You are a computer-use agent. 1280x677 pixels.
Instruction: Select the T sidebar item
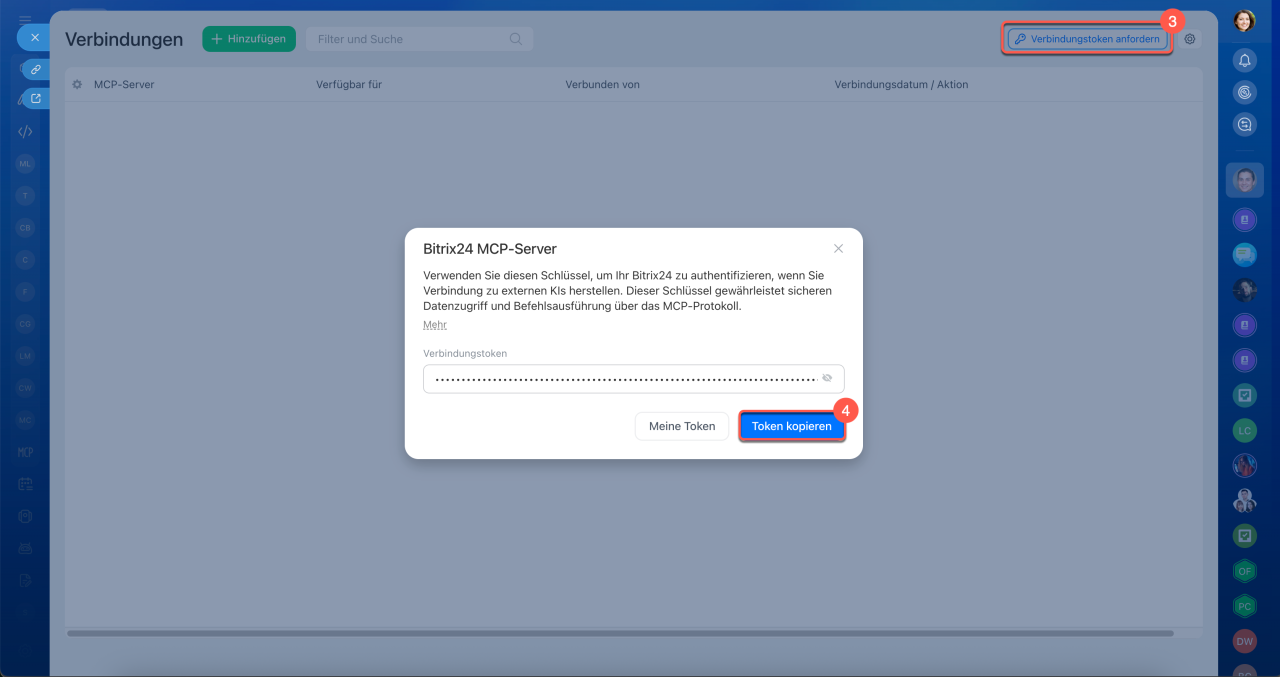click(x=25, y=196)
